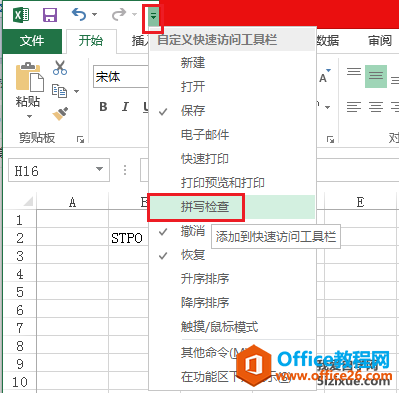Open the Redo history dropdown arrow
Viewport: 399px width, 393px height.
click(x=134, y=15)
